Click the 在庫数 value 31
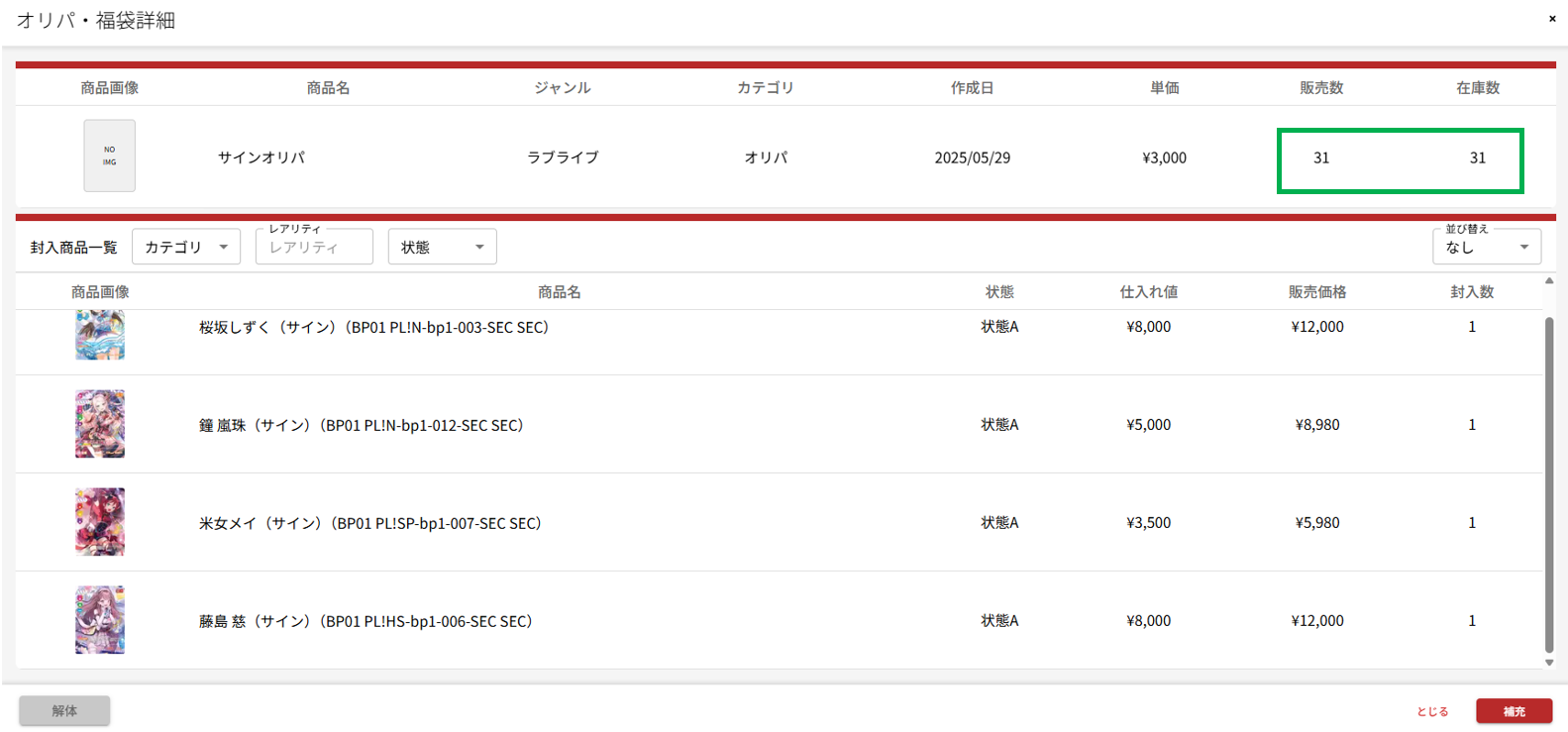This screenshot has height=732, width=1568. pyautogui.click(x=1478, y=157)
